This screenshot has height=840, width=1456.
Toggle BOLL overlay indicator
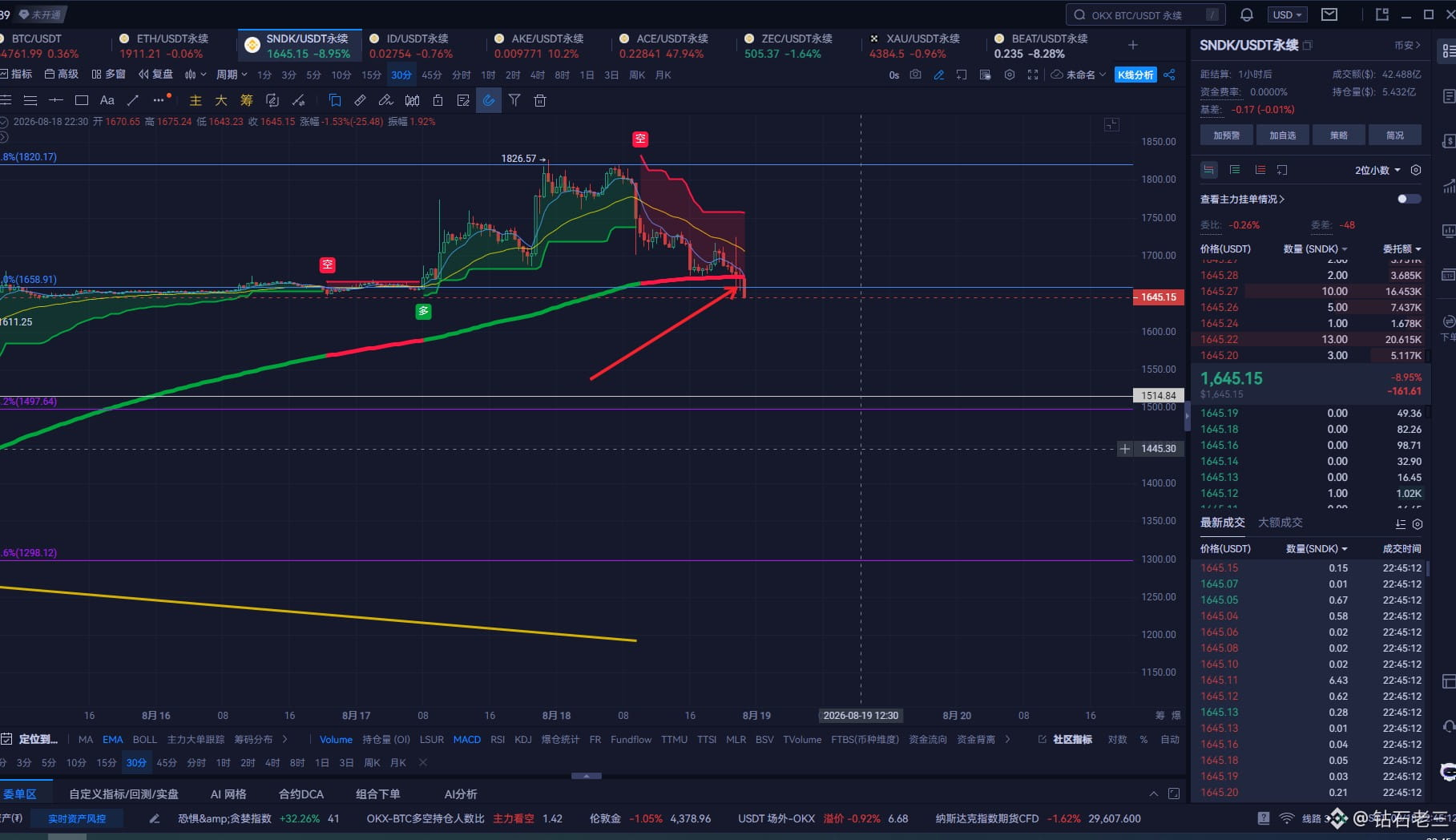pyautogui.click(x=145, y=739)
